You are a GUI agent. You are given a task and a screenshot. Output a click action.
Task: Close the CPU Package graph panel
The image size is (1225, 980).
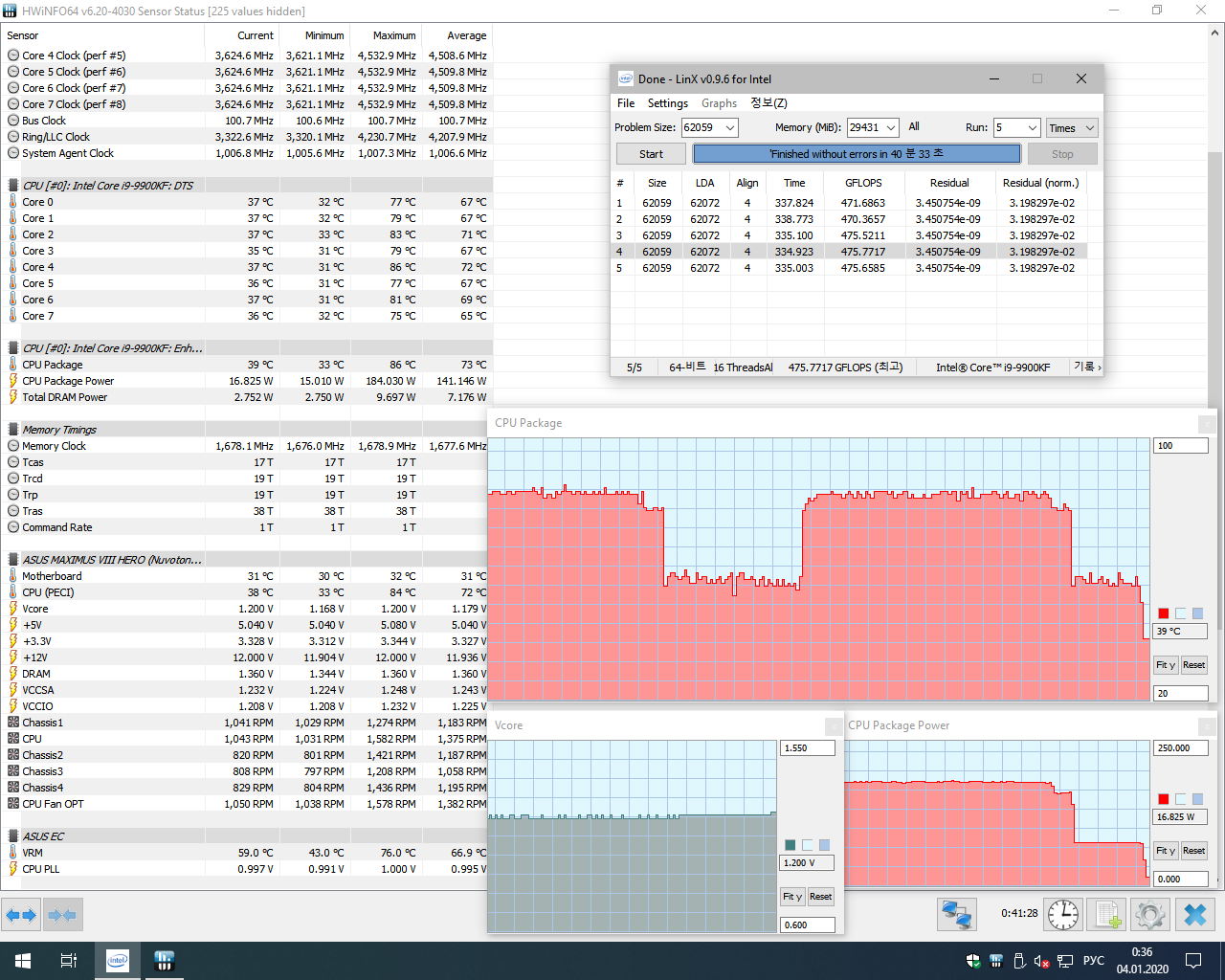click(1207, 423)
